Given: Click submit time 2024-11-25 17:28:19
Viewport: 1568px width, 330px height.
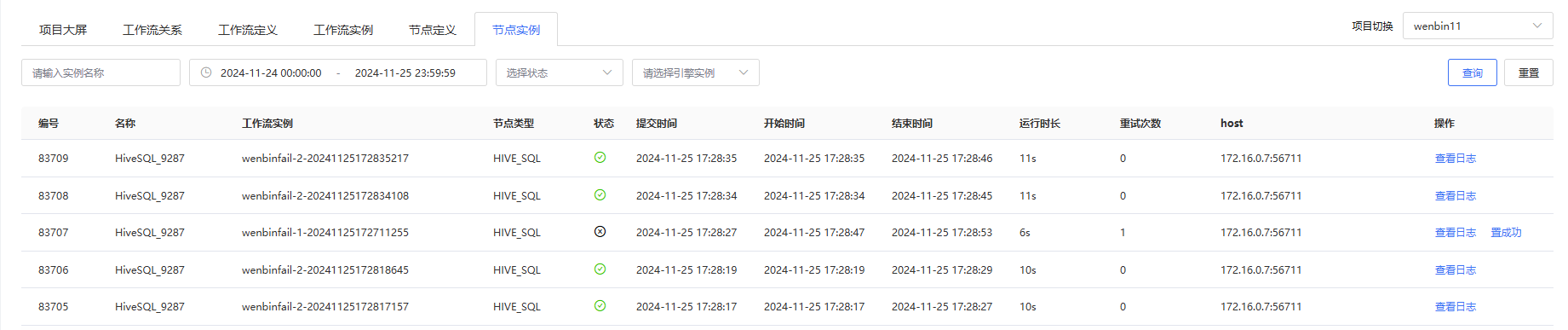Looking at the screenshot, I should [x=686, y=270].
